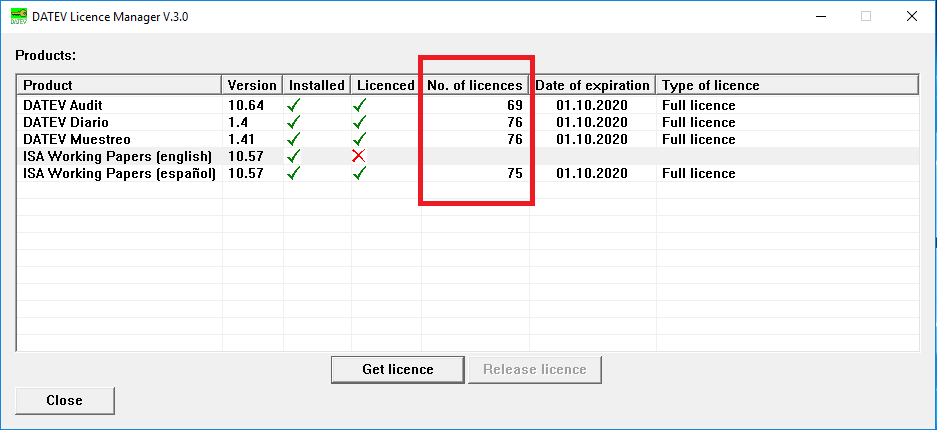Viewport: 937px width, 430px height.
Task: Click the Licenced checkmark for DATEV Diario
Action: coord(359,122)
